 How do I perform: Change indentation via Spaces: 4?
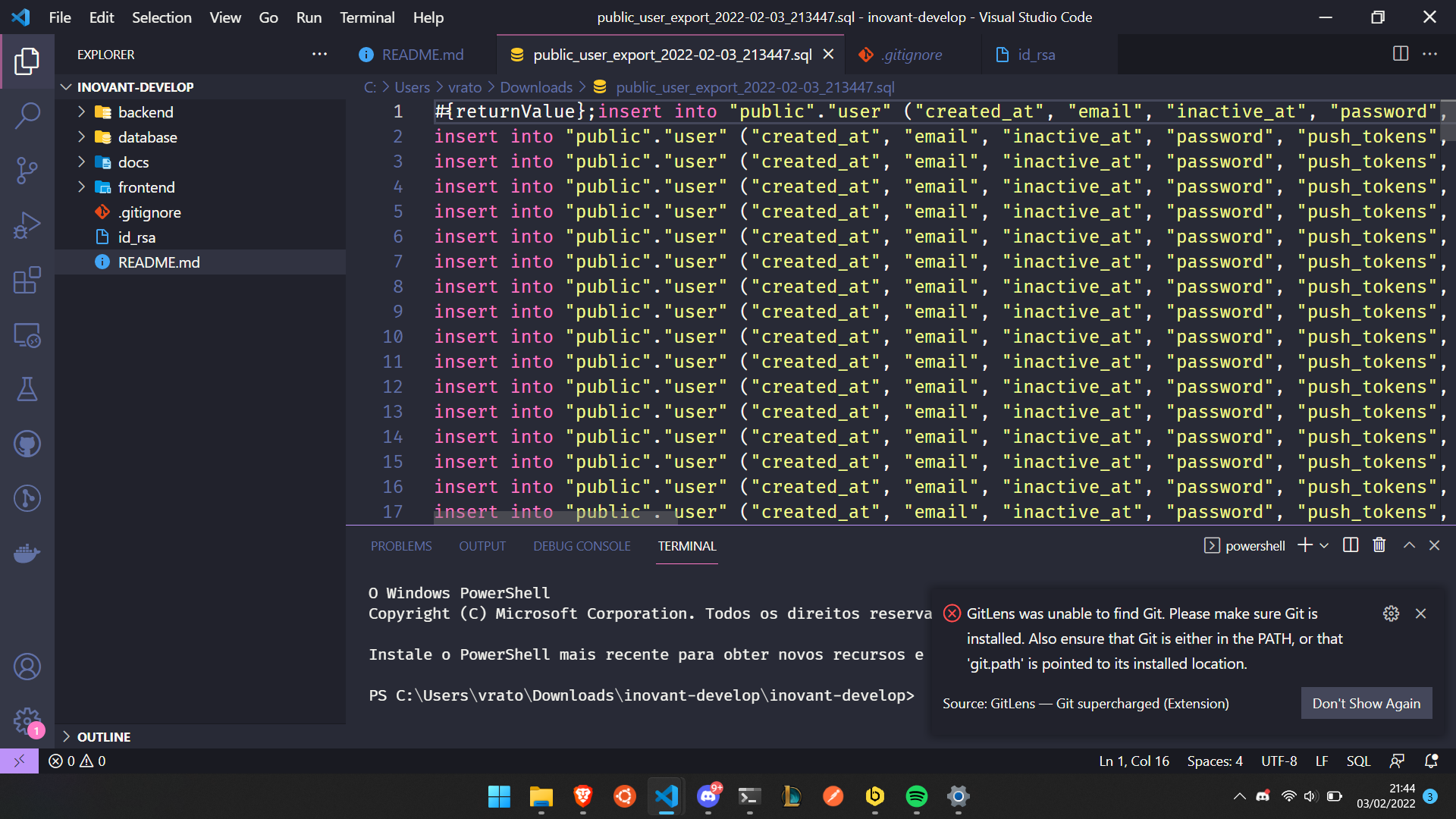click(x=1215, y=761)
